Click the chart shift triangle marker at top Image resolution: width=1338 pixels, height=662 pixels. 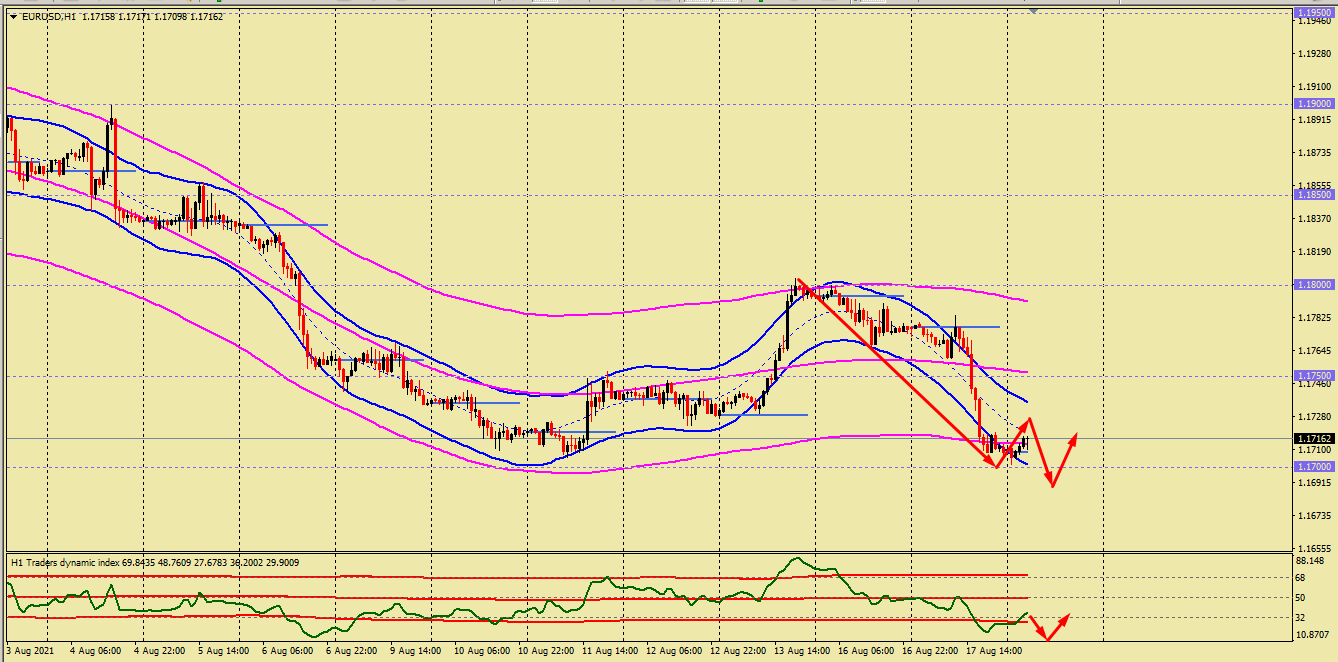pyautogui.click(x=1033, y=11)
